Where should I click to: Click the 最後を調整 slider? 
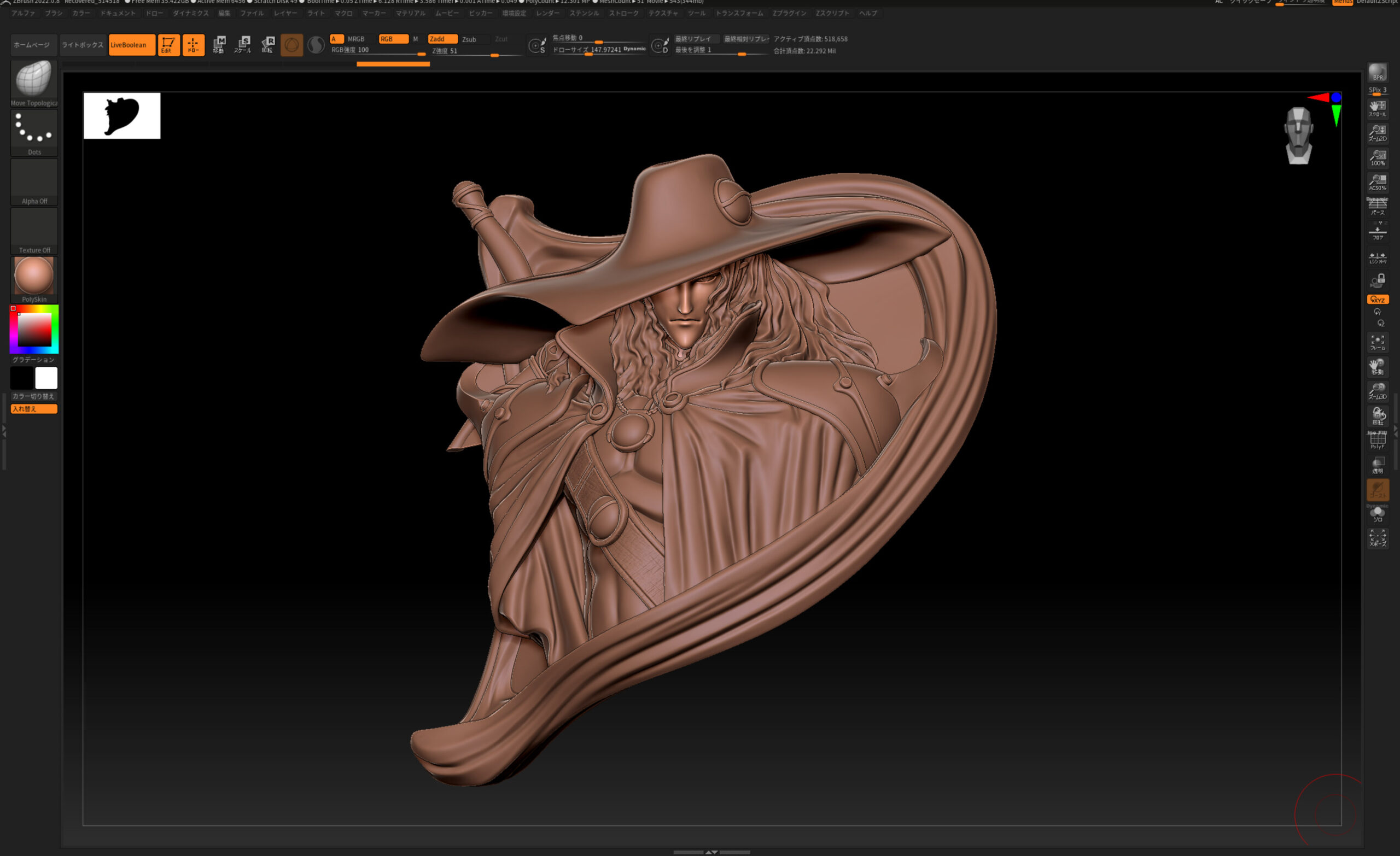pos(721,50)
